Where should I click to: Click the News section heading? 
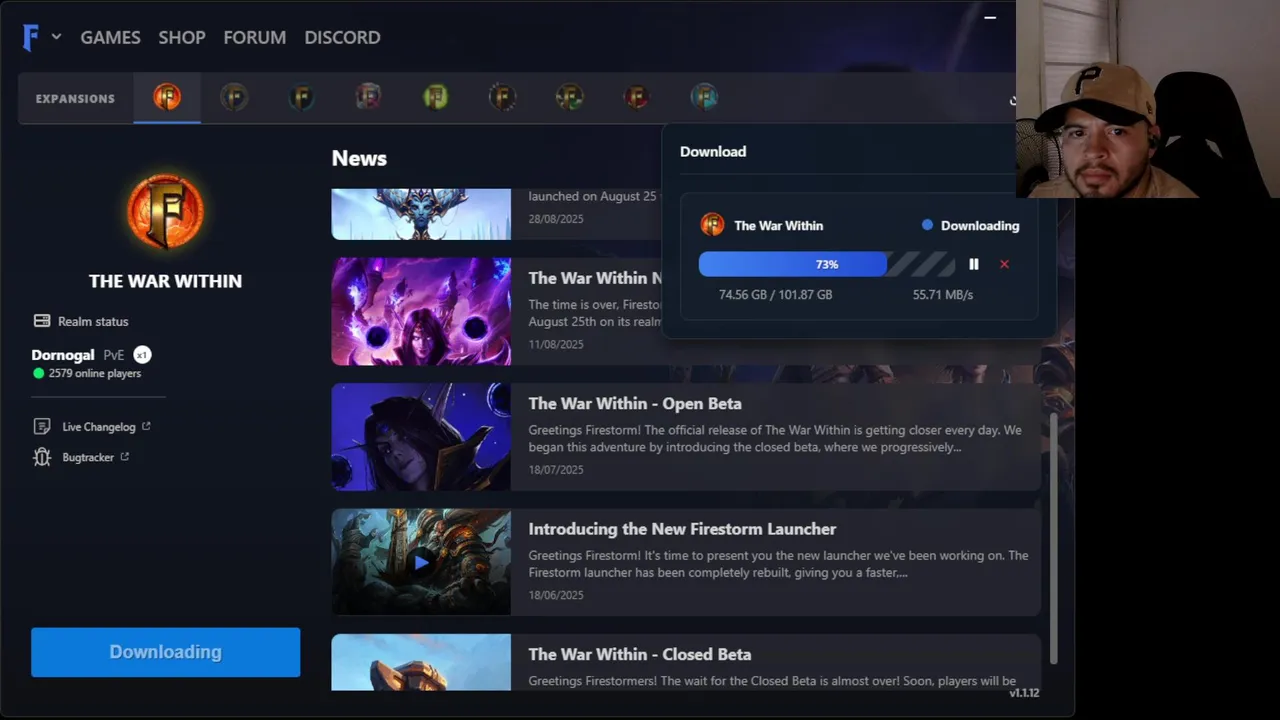point(359,158)
